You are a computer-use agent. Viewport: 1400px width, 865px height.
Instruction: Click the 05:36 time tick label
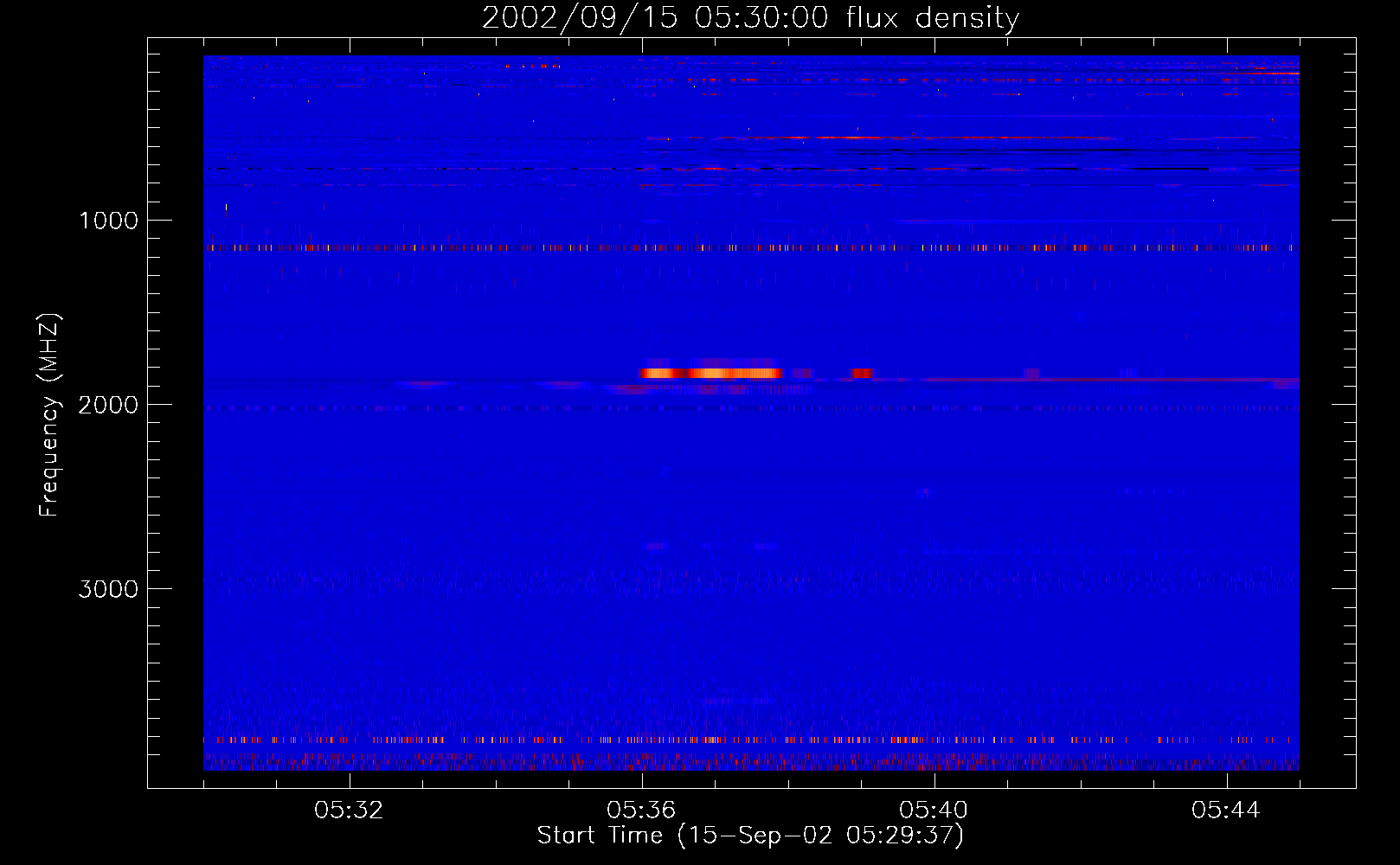point(641,811)
